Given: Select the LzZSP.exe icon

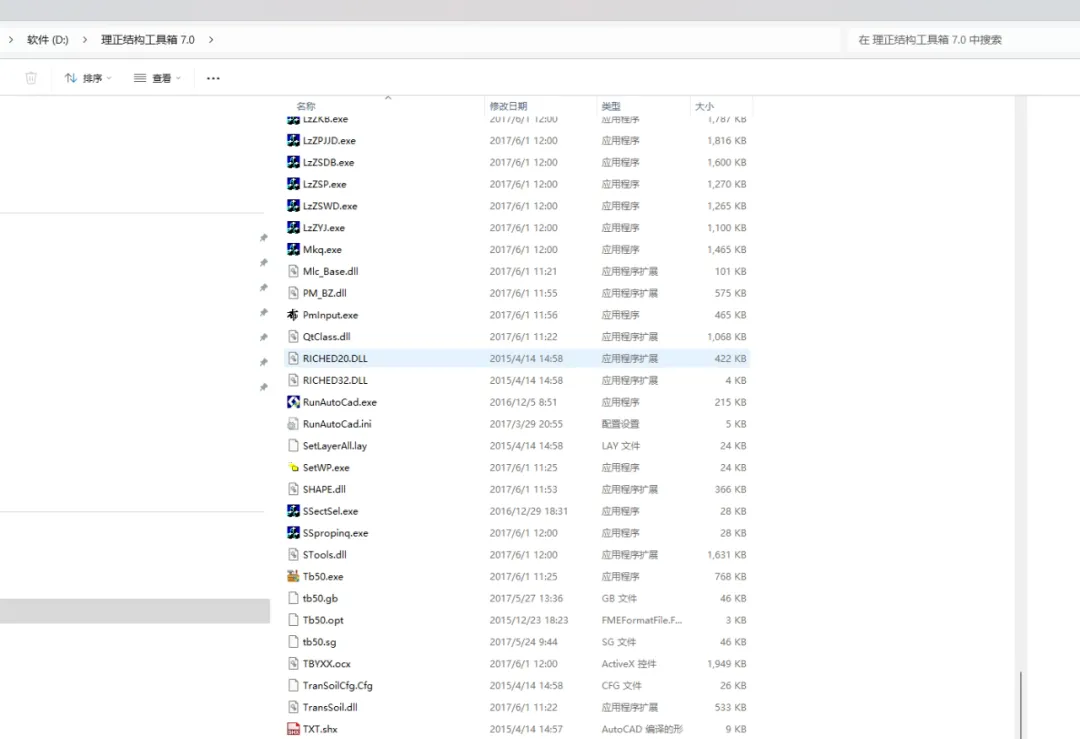Looking at the screenshot, I should tap(293, 184).
